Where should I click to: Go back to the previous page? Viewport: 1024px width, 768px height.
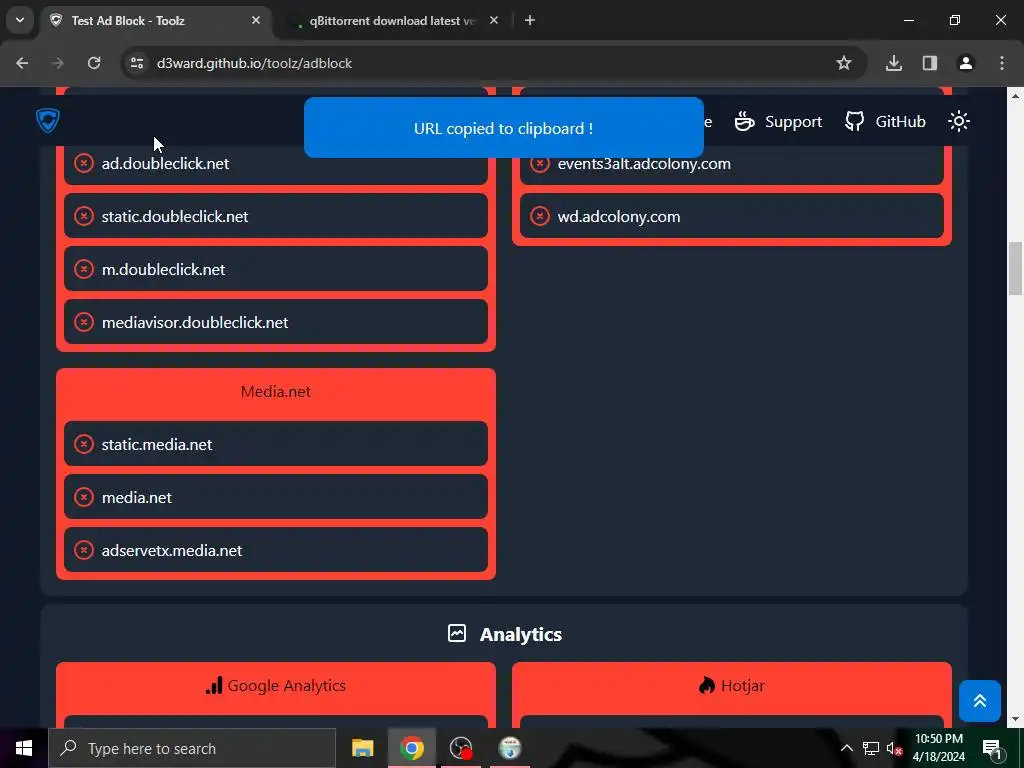[x=22, y=63]
